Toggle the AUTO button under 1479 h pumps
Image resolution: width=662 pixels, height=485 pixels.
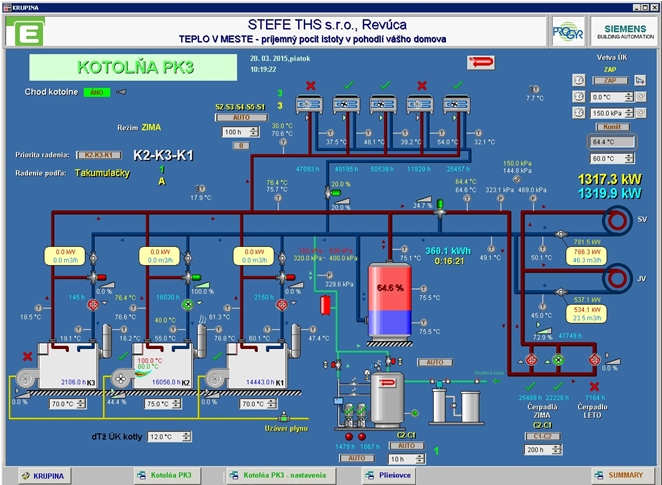pos(357,458)
